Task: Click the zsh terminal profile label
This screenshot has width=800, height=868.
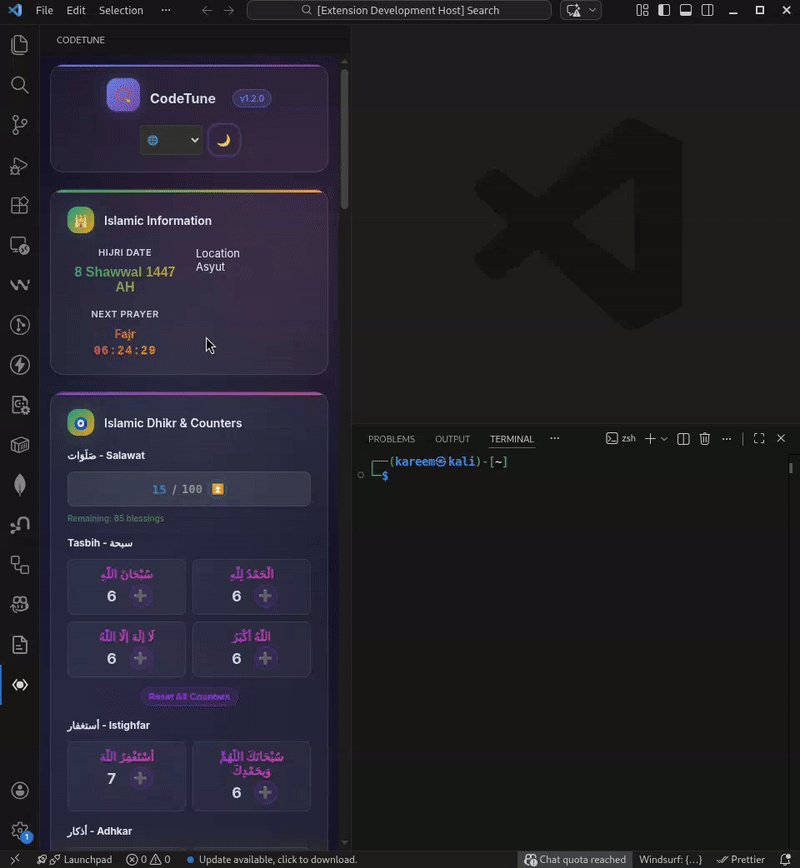Action: (x=621, y=438)
